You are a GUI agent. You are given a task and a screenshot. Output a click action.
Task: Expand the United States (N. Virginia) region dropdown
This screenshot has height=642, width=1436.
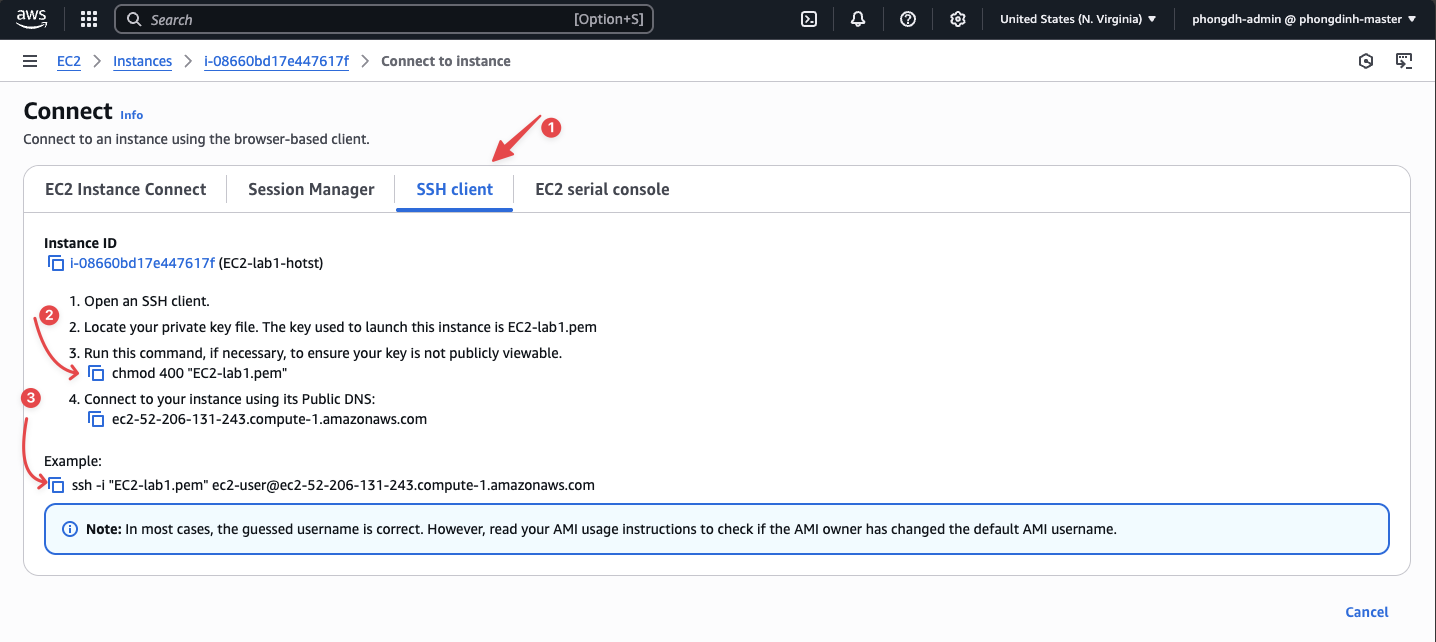1078,19
